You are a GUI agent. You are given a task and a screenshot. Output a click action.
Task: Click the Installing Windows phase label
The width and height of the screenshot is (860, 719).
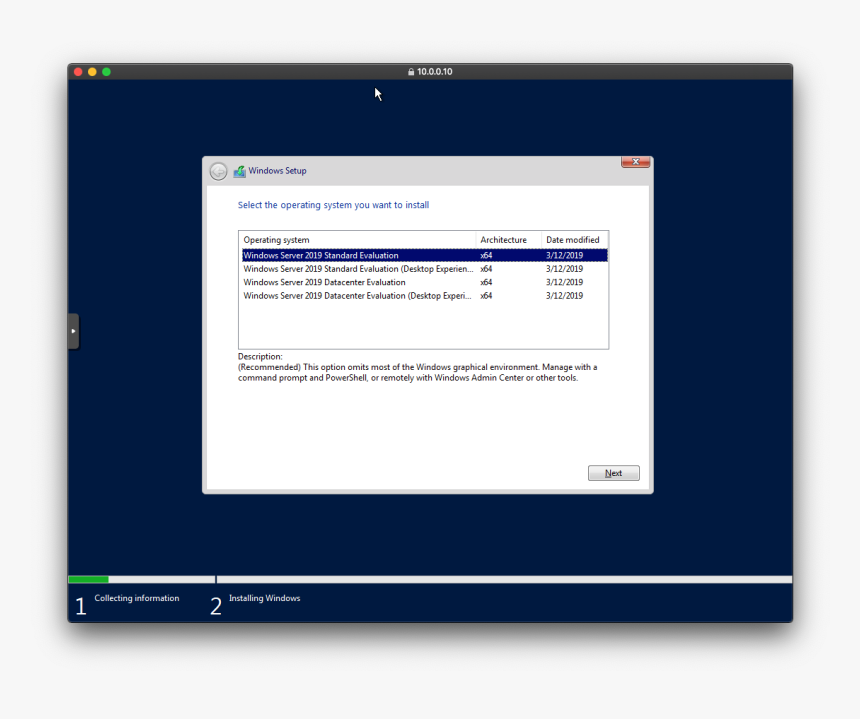point(264,597)
